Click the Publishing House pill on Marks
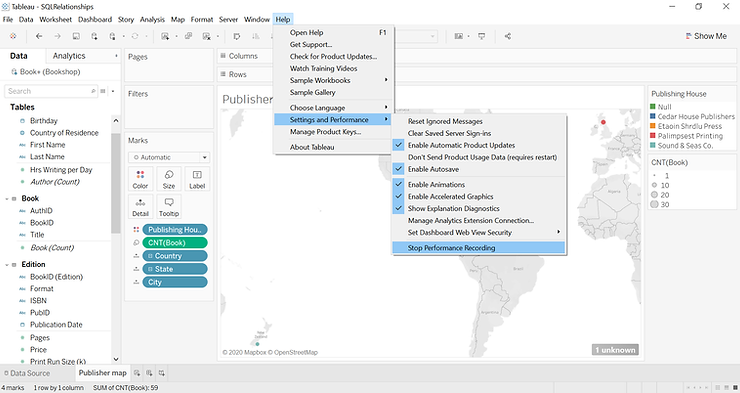This screenshot has height=393, width=740. click(x=175, y=230)
